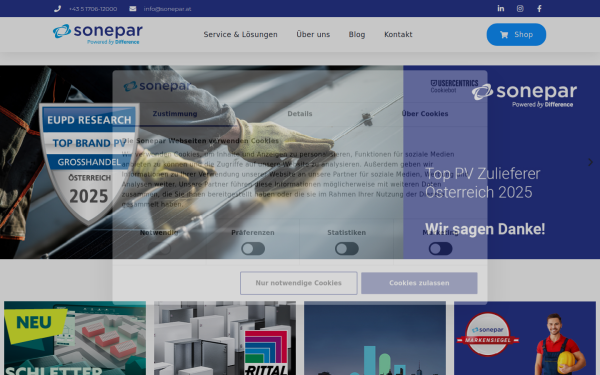
Task: Open the Service & Lösungen menu
Action: click(x=240, y=34)
